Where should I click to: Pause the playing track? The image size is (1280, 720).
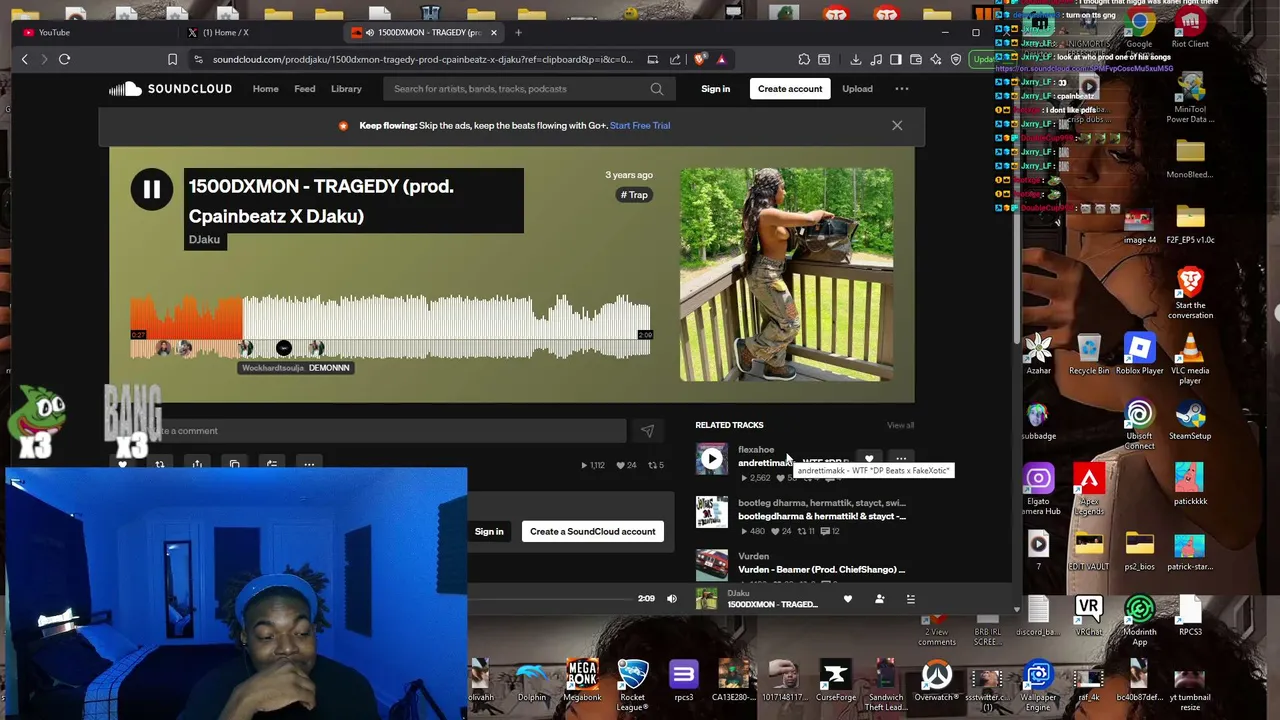(x=152, y=189)
